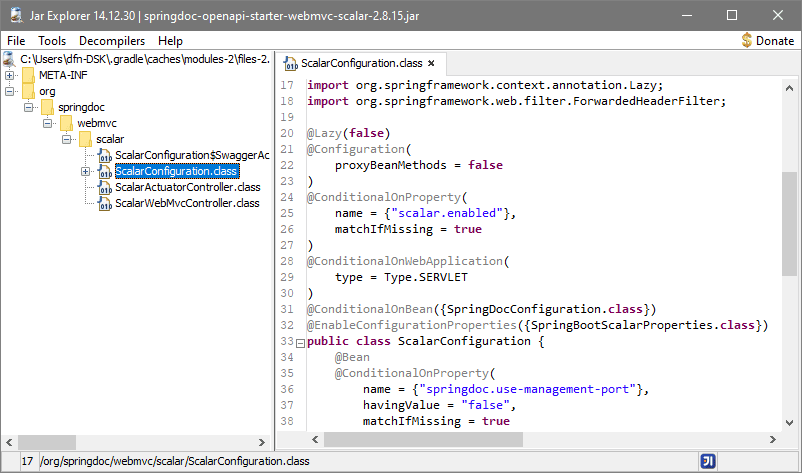The height and width of the screenshot is (473, 802).
Task: Open the Decompilers menu
Action: [x=112, y=41]
